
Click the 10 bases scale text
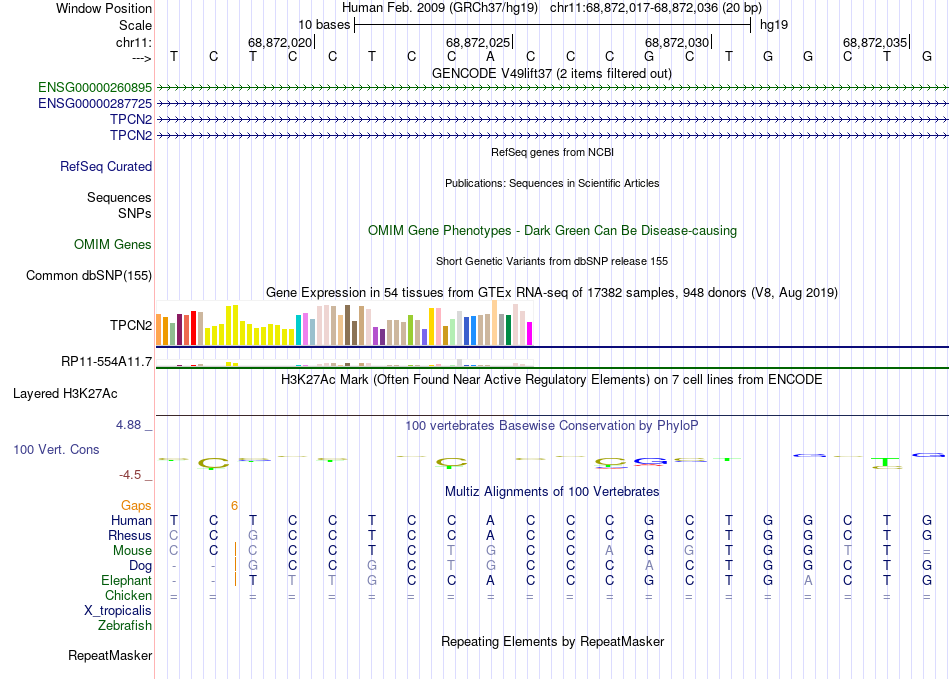point(324,25)
